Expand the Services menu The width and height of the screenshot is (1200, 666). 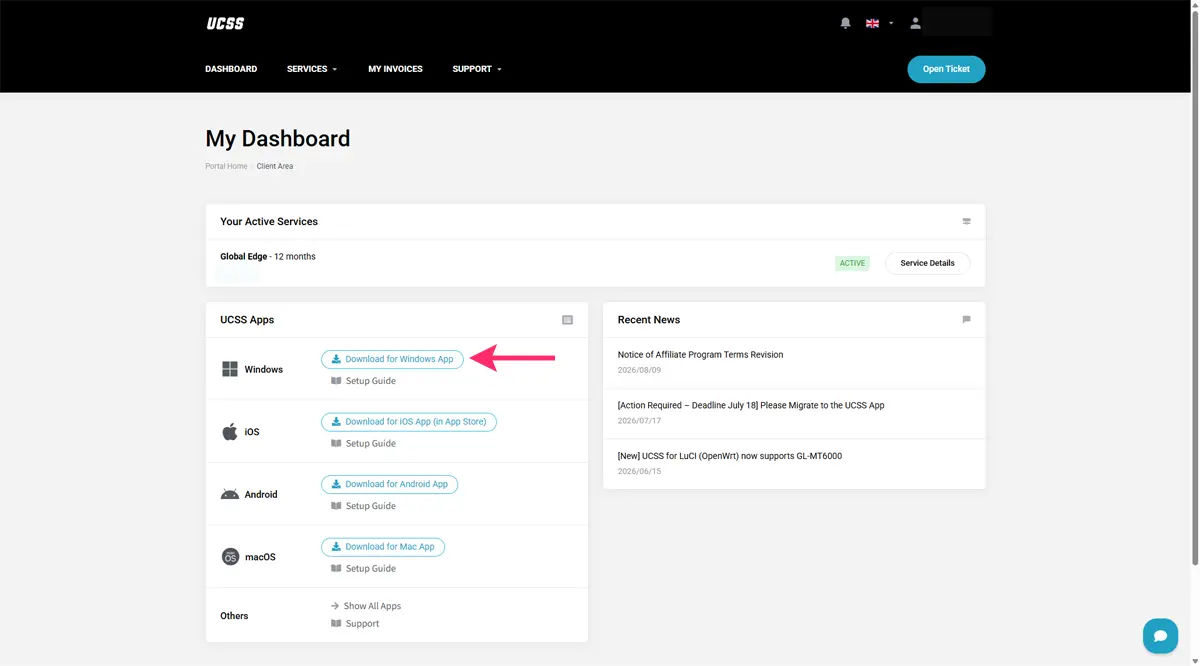pos(312,69)
